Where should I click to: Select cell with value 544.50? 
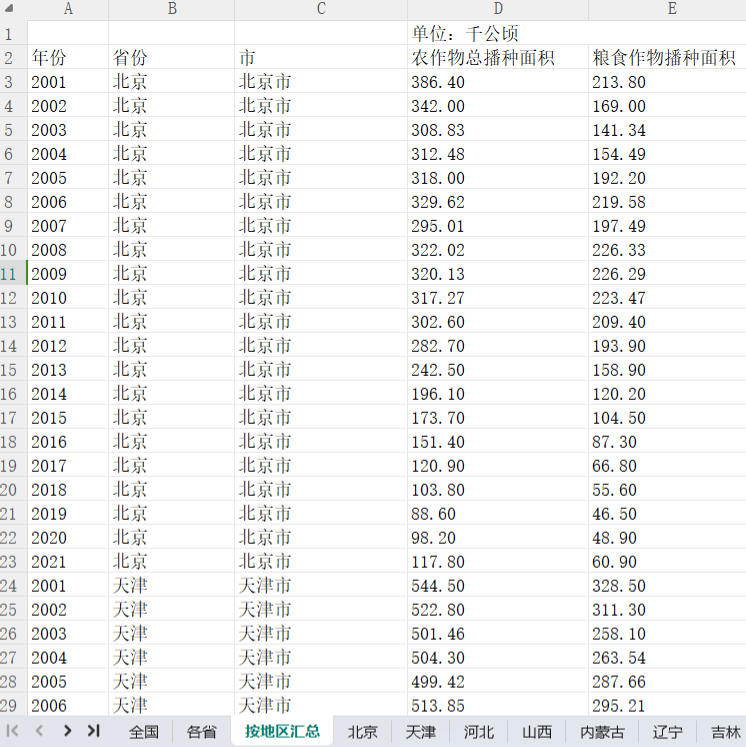(x=498, y=585)
